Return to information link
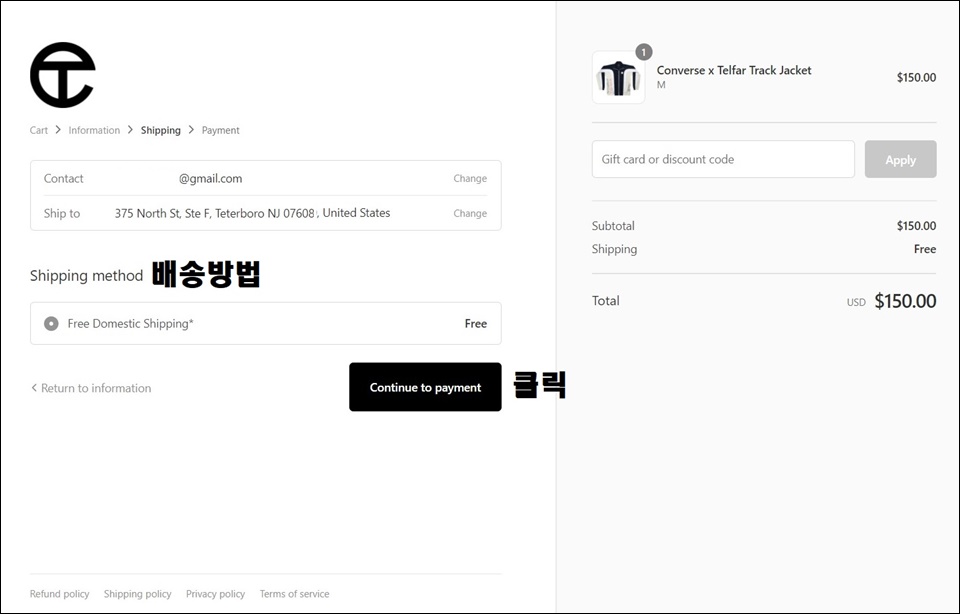The height and width of the screenshot is (614, 960). click(91, 388)
